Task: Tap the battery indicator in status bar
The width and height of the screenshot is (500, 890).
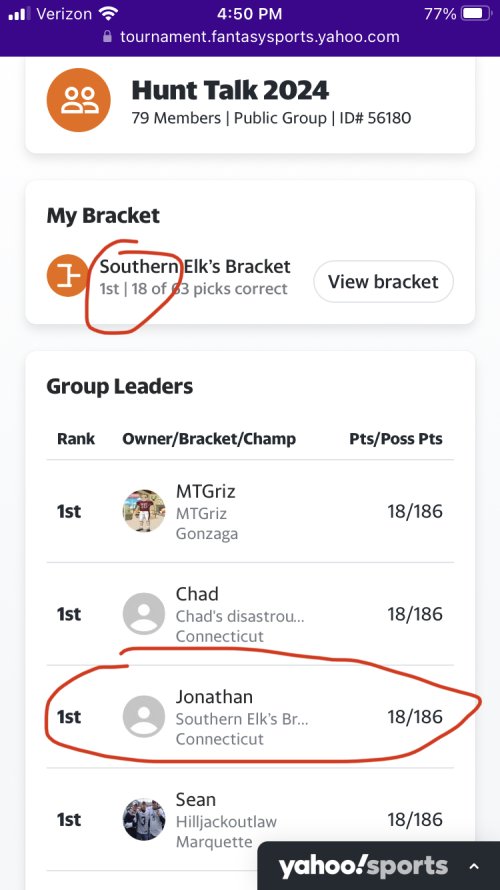Action: coord(476,14)
